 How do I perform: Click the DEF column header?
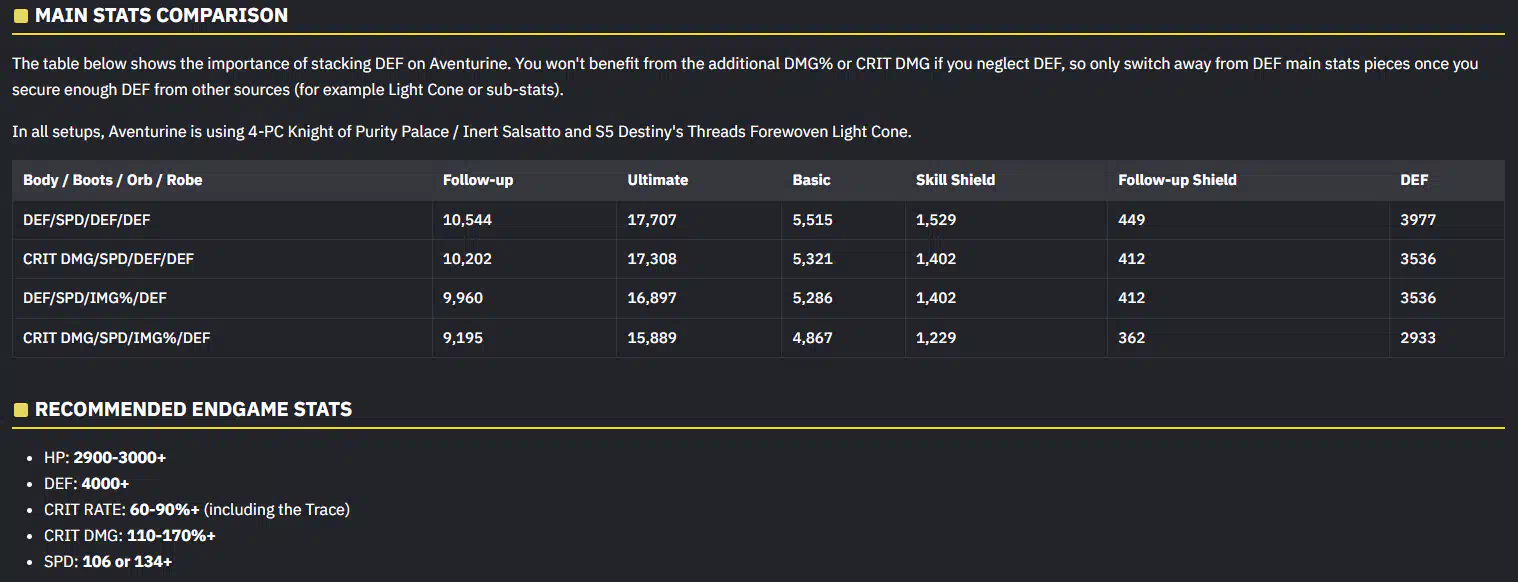pyautogui.click(x=1414, y=180)
